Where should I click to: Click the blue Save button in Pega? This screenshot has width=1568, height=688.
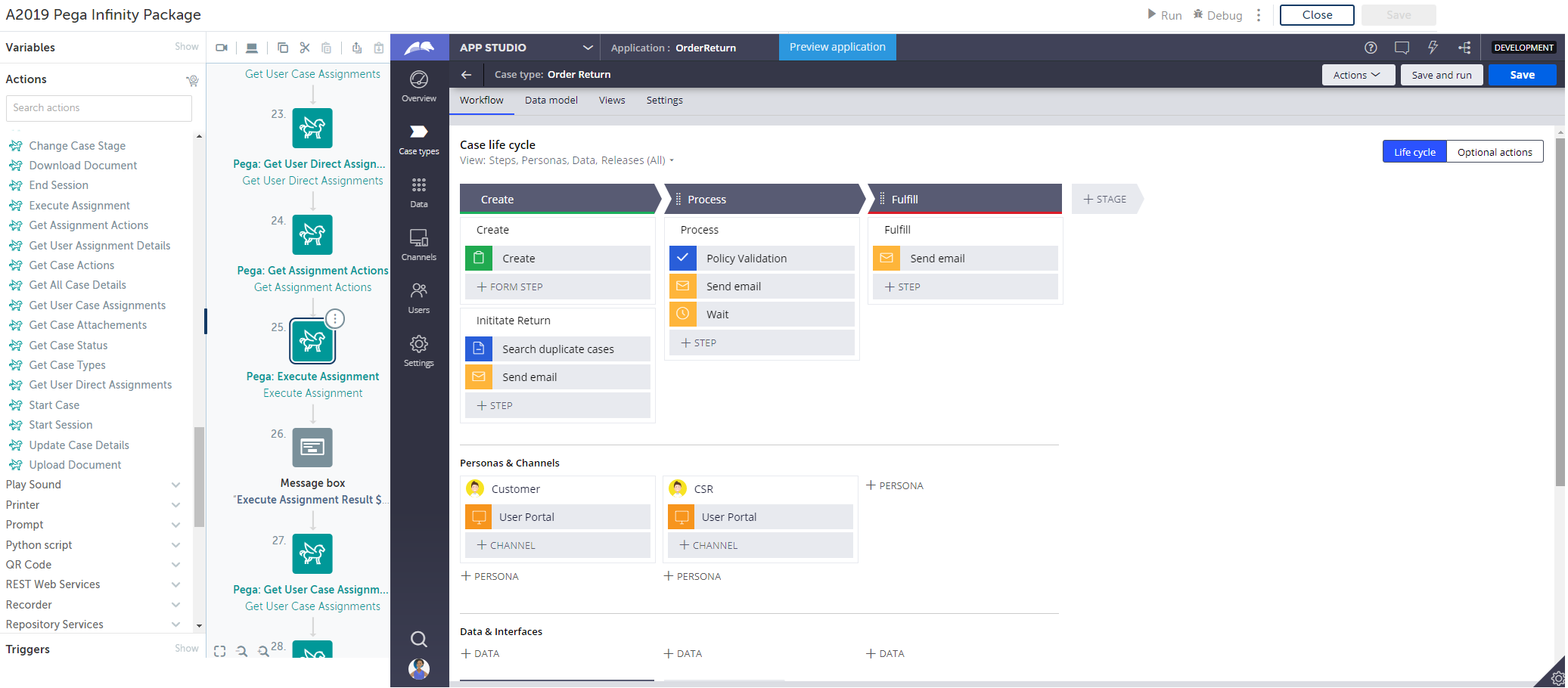point(1523,75)
